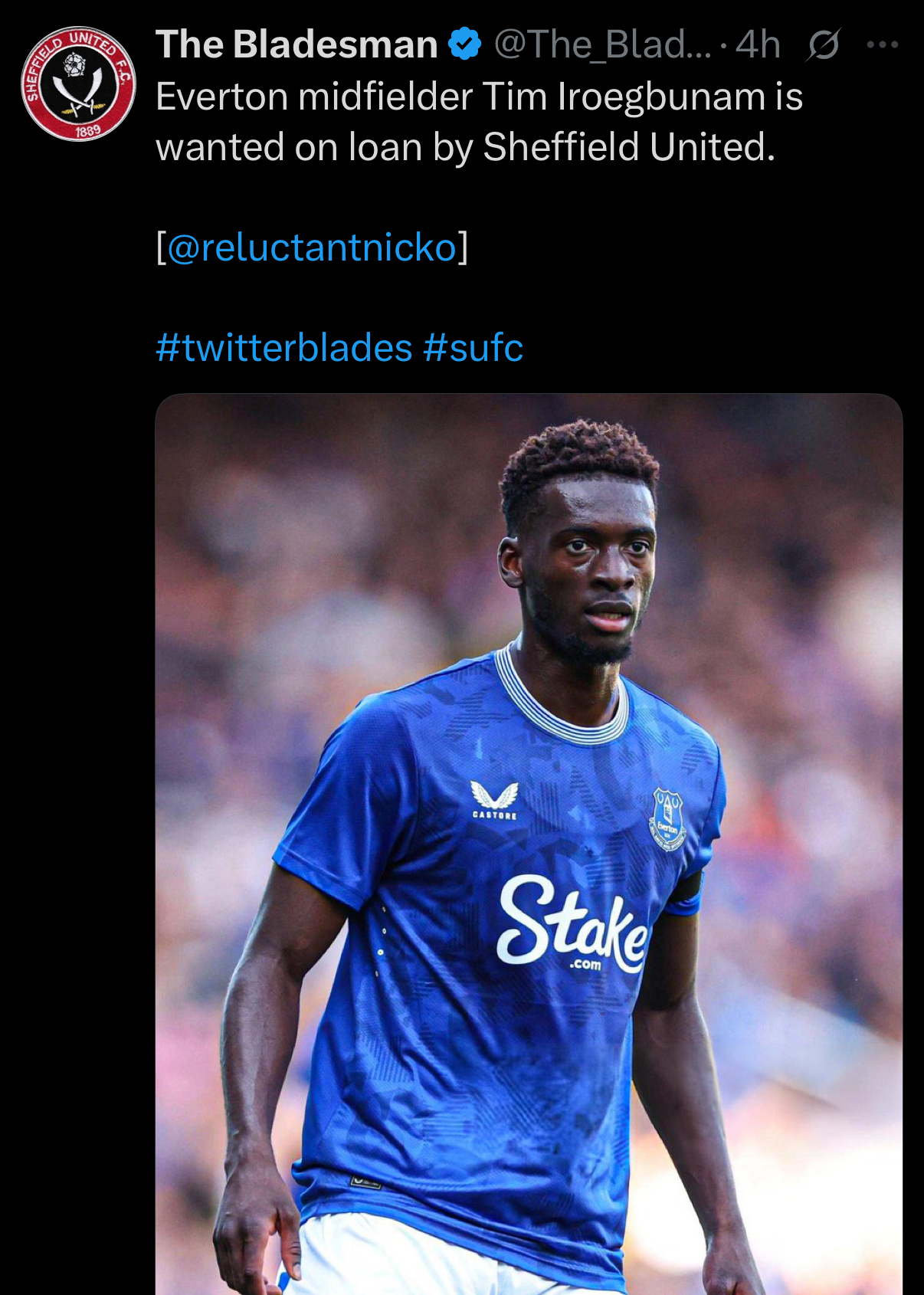Click the blue verified checkmark badge
This screenshot has width=924, height=1295.
tap(464, 44)
